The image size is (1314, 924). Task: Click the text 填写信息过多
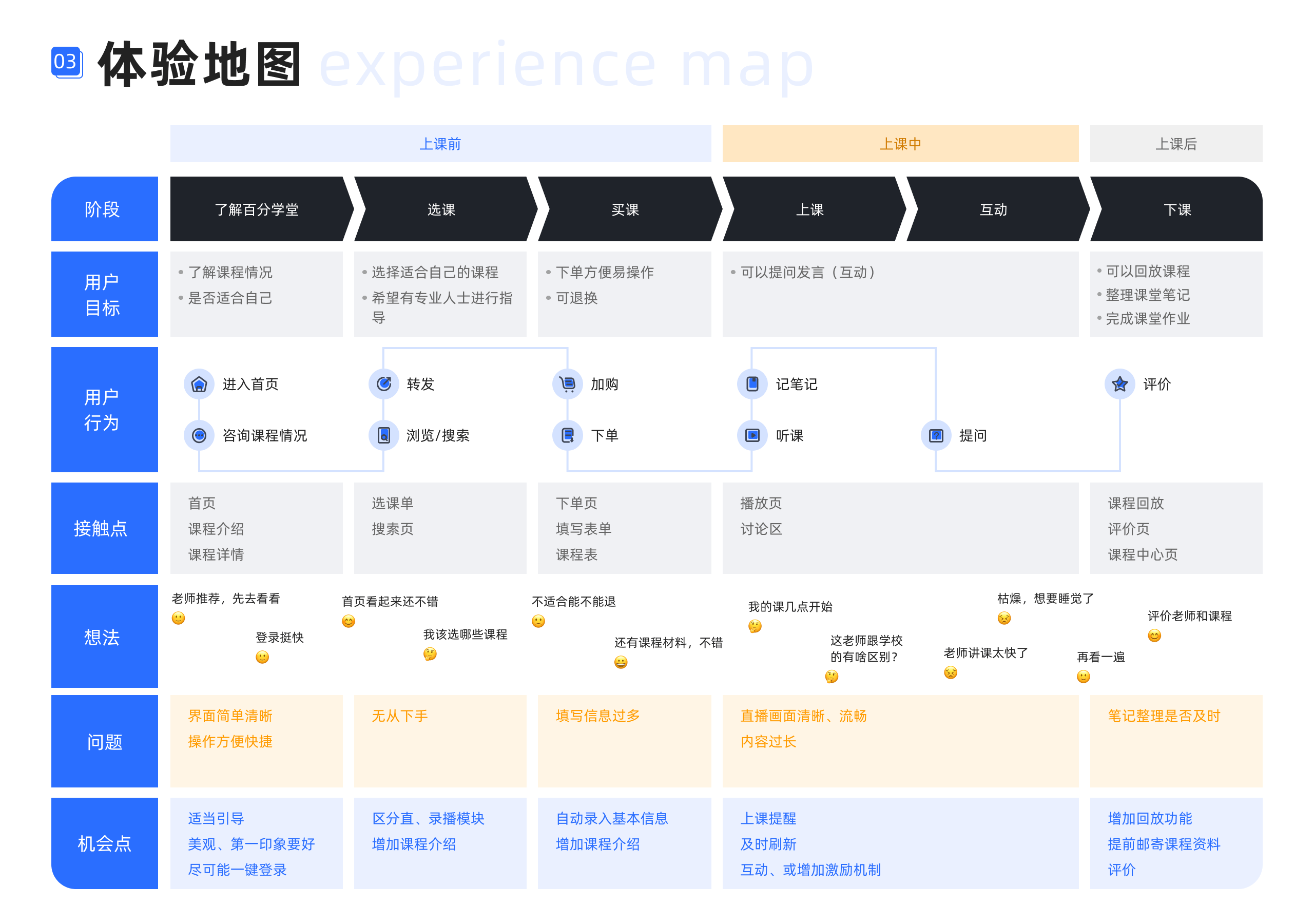tap(598, 716)
